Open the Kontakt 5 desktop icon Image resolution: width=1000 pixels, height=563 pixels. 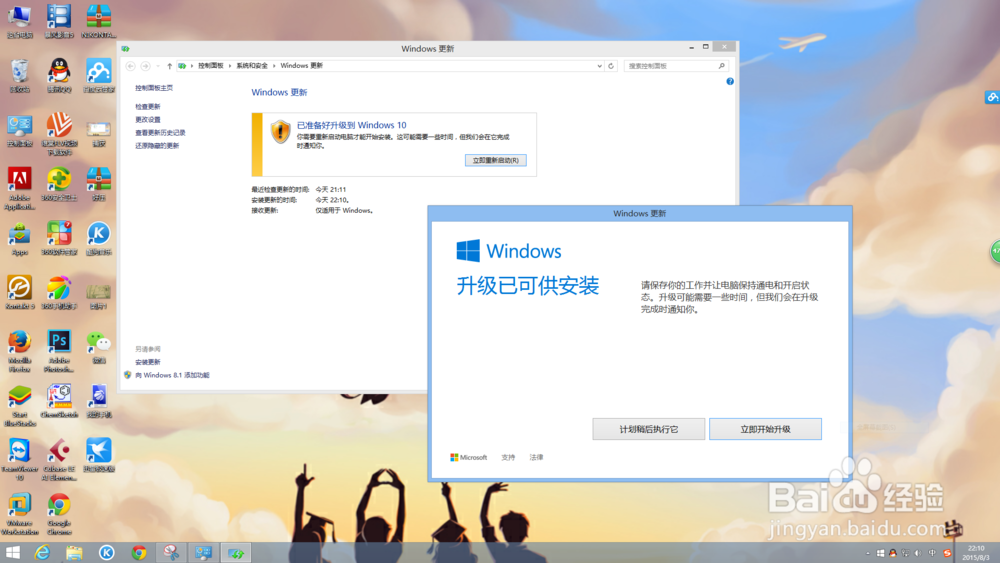point(20,293)
